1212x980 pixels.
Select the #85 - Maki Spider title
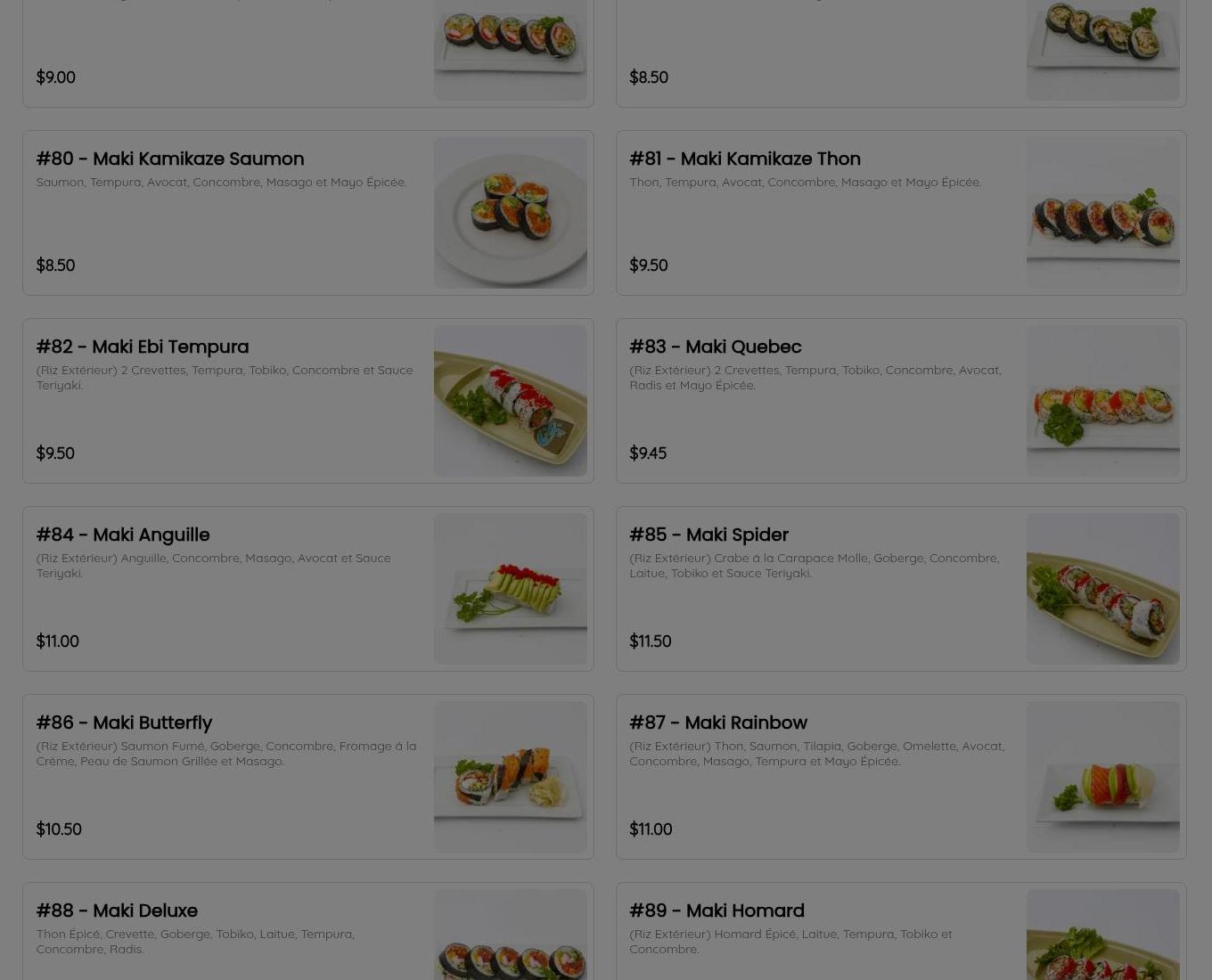point(708,535)
